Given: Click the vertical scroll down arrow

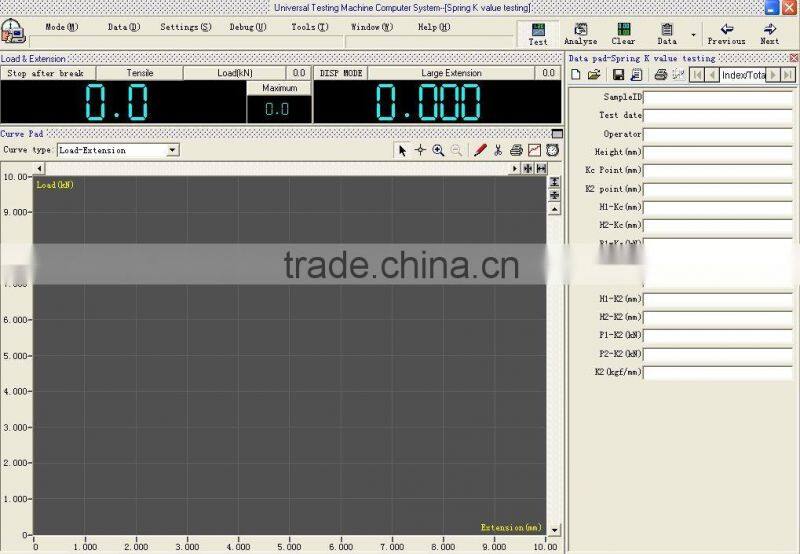Looking at the screenshot, I should (x=555, y=530).
